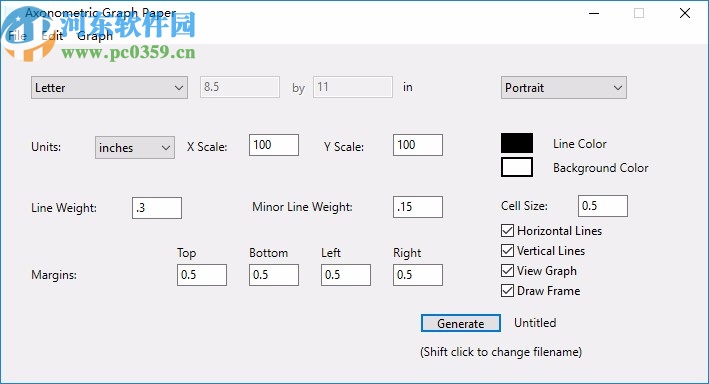Screen dimensions: 709x384
Task: Click the Minor Line Weight field
Action: pos(417,207)
